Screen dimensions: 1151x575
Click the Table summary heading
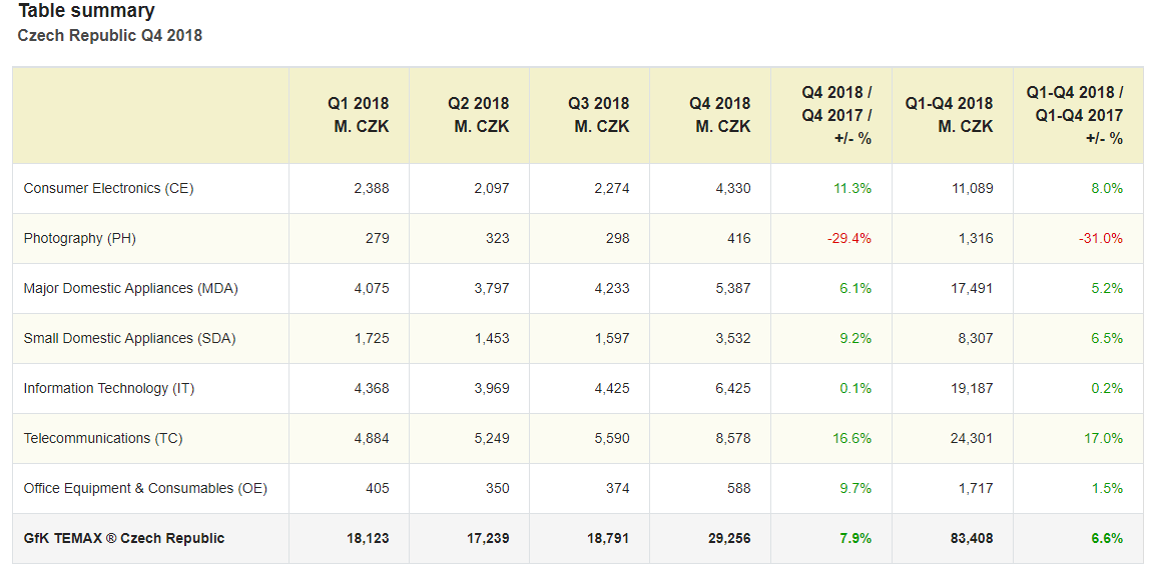(86, 12)
